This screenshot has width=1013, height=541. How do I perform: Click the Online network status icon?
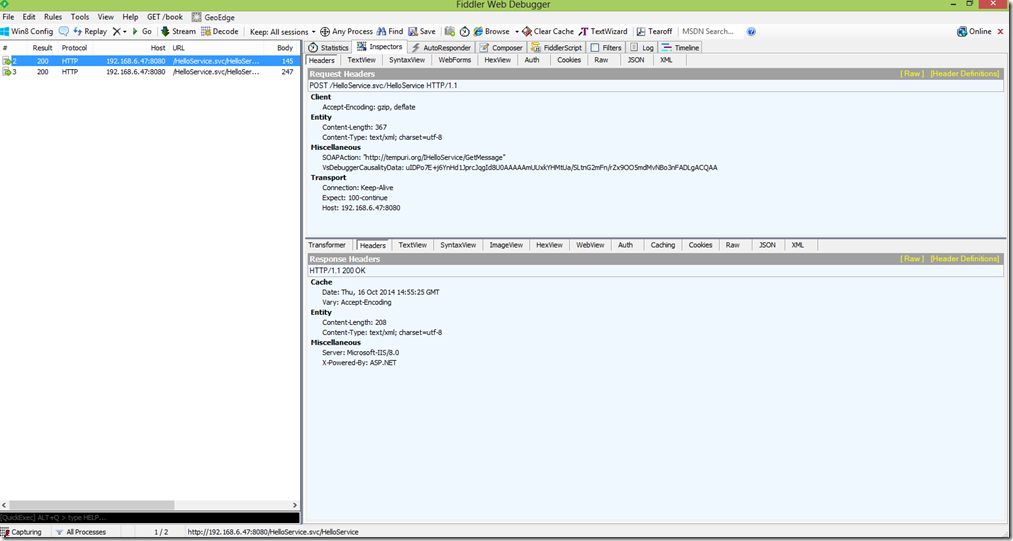pos(963,31)
